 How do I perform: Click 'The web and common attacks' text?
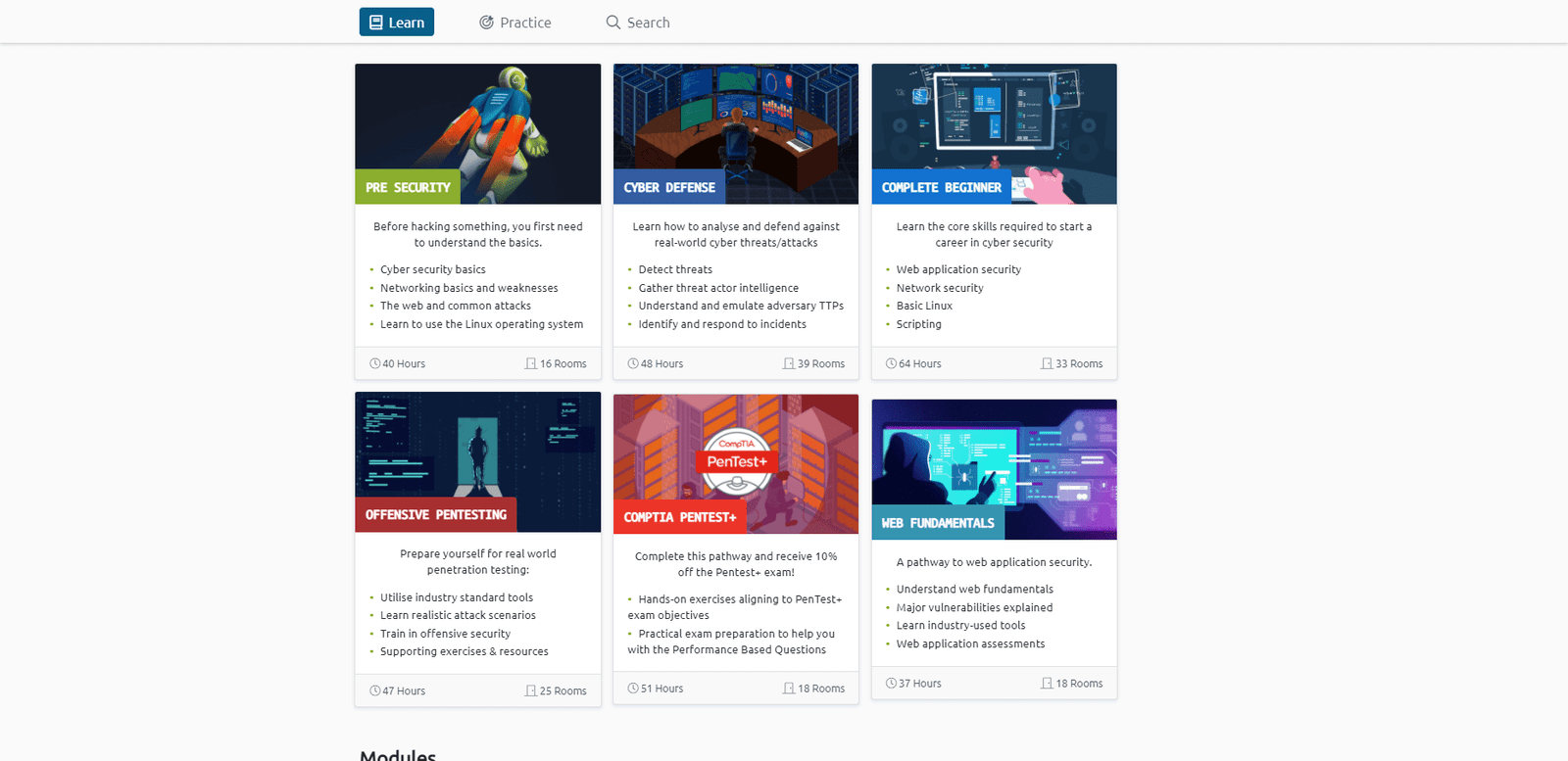tap(456, 306)
